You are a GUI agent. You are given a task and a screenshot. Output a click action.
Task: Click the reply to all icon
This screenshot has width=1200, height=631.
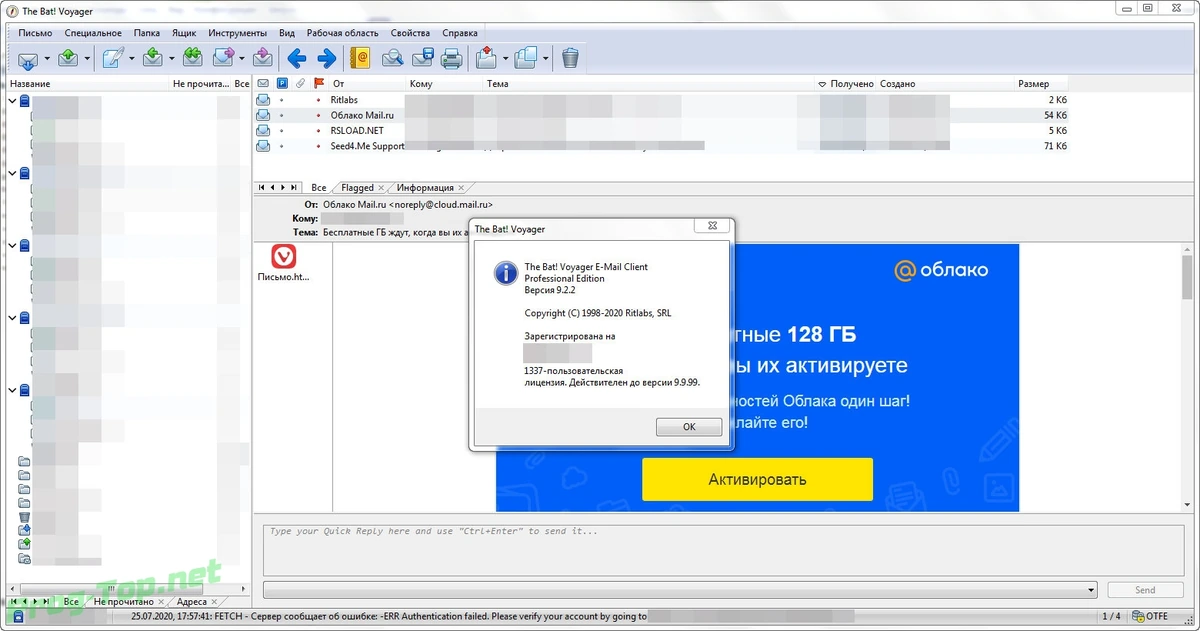tap(193, 58)
